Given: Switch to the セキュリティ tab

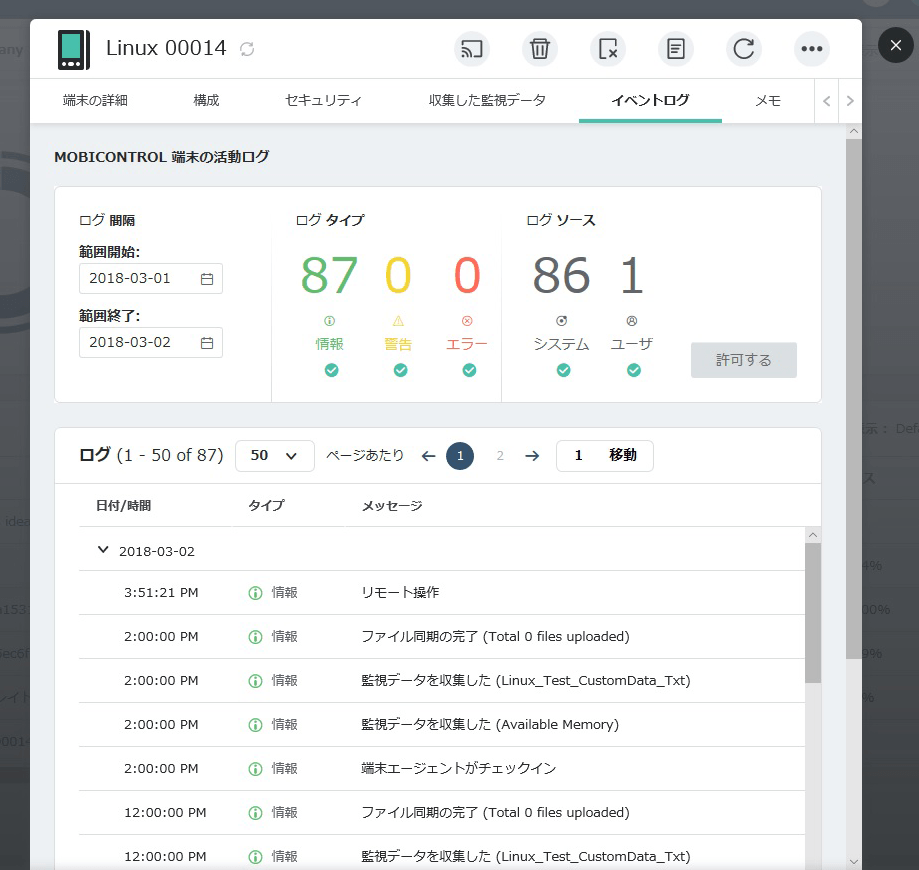Looking at the screenshot, I should (x=322, y=100).
